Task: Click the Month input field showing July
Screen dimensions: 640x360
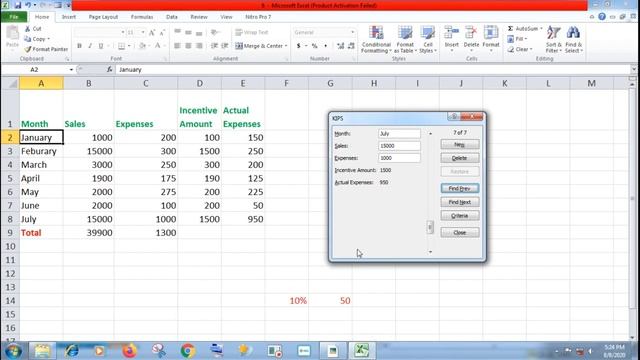Action: click(x=399, y=133)
